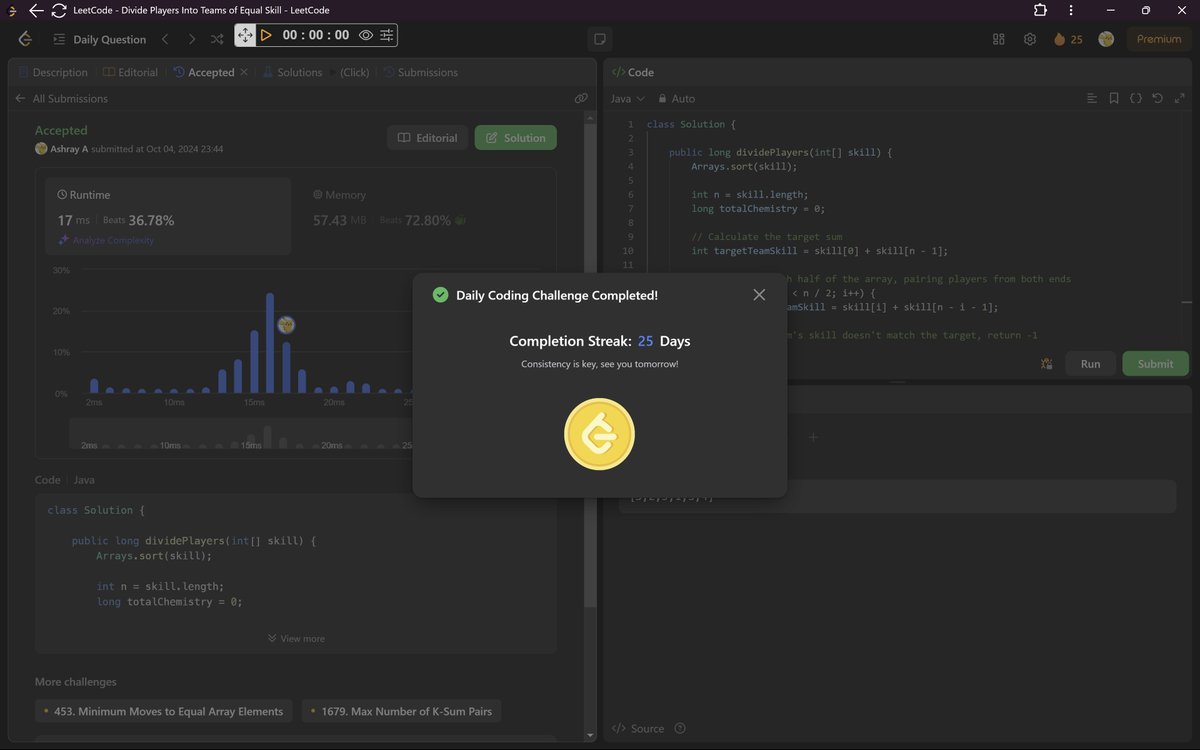
Task: Click the avatar marker on runtime chart
Action: [x=286, y=324]
